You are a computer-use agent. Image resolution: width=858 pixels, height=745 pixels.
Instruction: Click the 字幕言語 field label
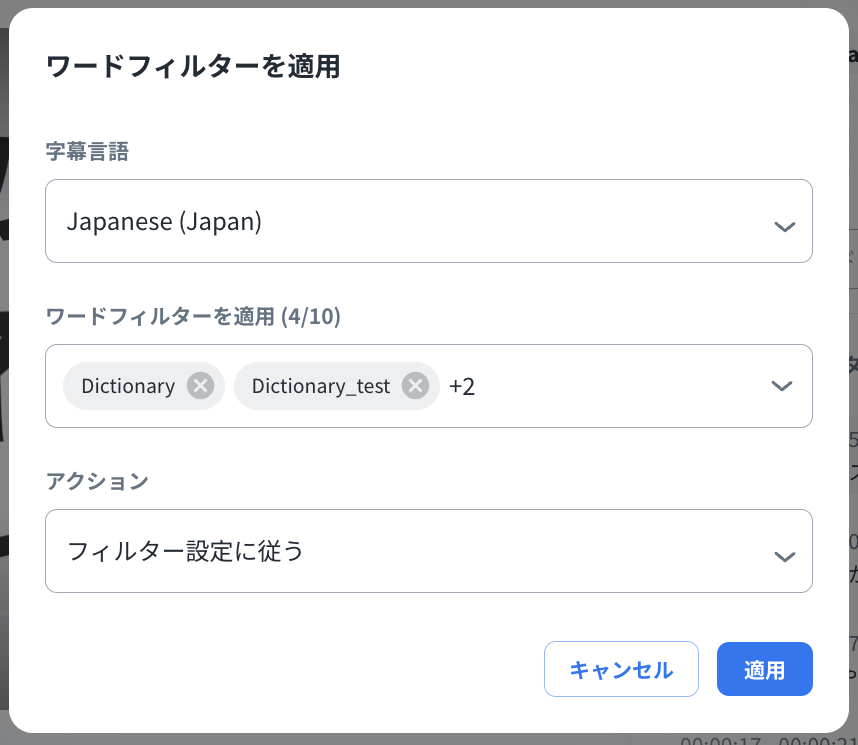click(87, 151)
